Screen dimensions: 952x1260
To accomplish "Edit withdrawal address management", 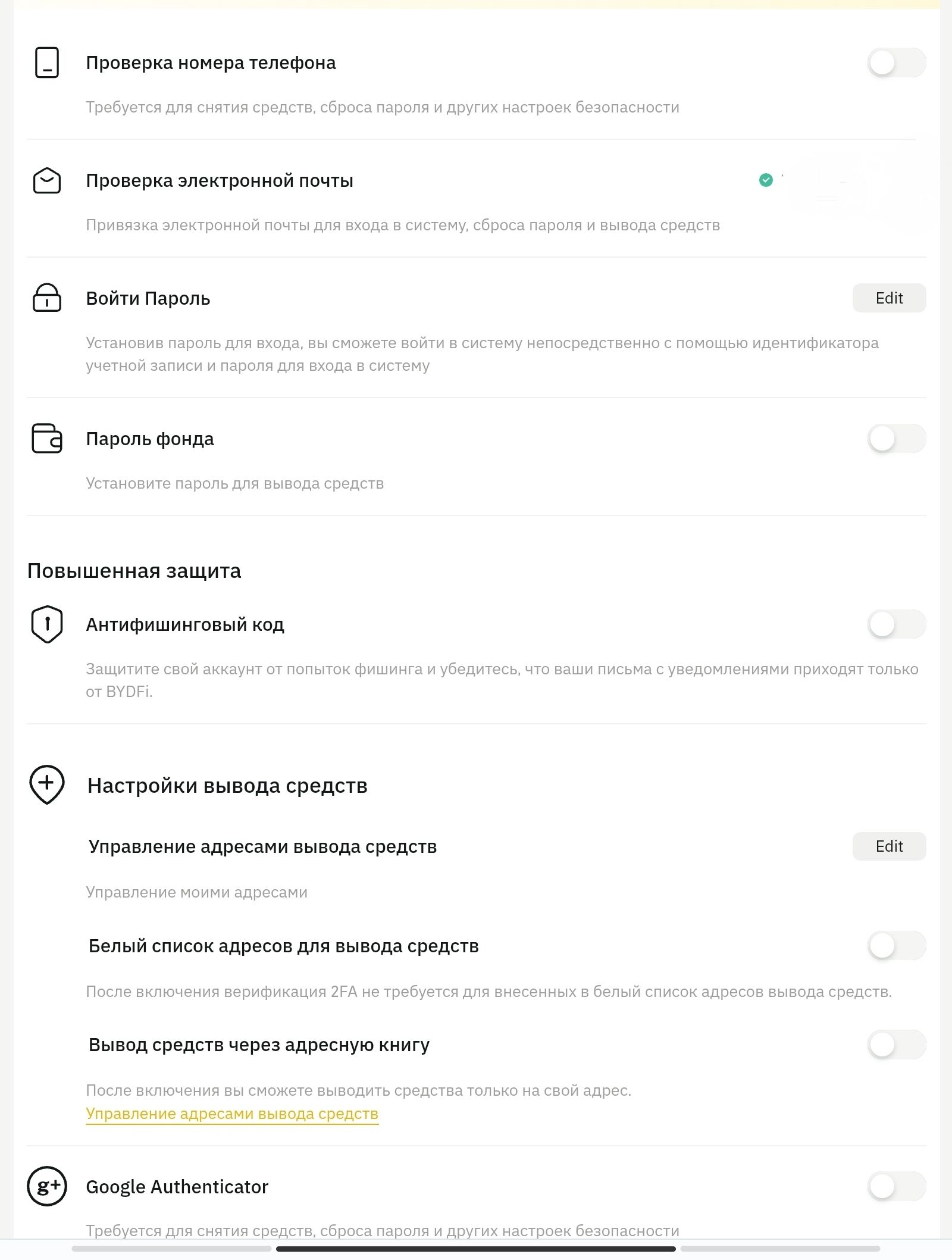I will click(x=889, y=846).
